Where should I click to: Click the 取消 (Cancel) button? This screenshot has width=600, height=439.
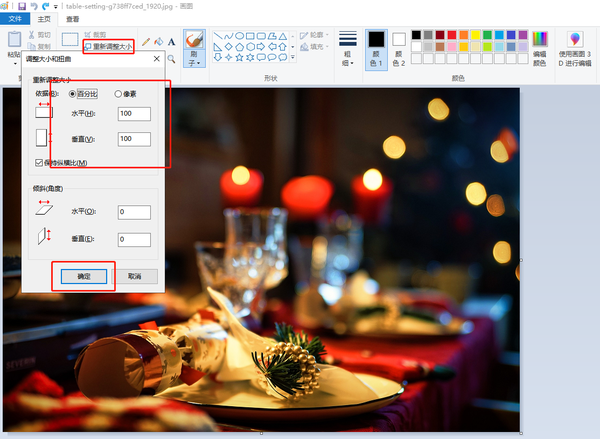134,276
